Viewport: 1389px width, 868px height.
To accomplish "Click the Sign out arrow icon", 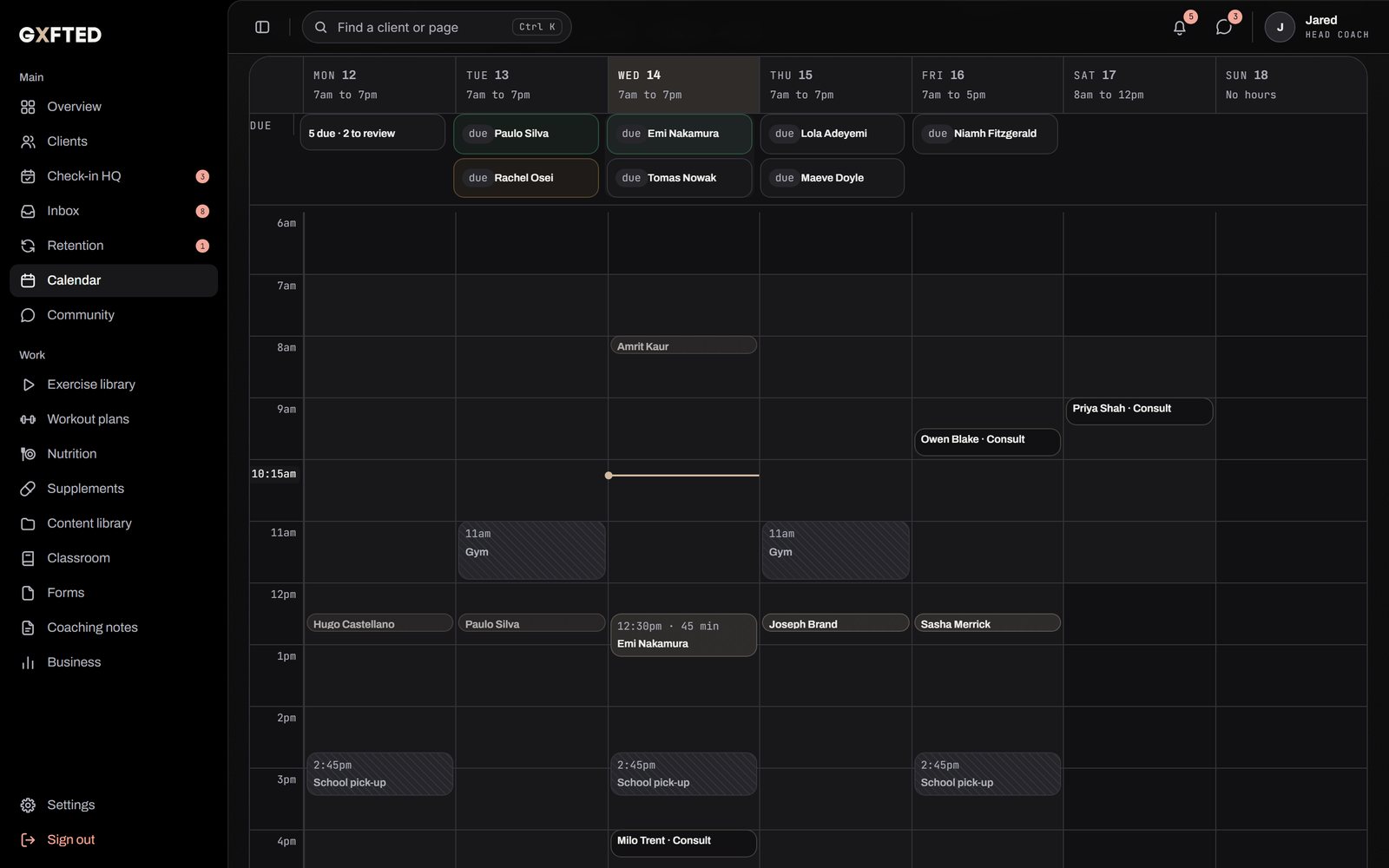I will (28, 839).
